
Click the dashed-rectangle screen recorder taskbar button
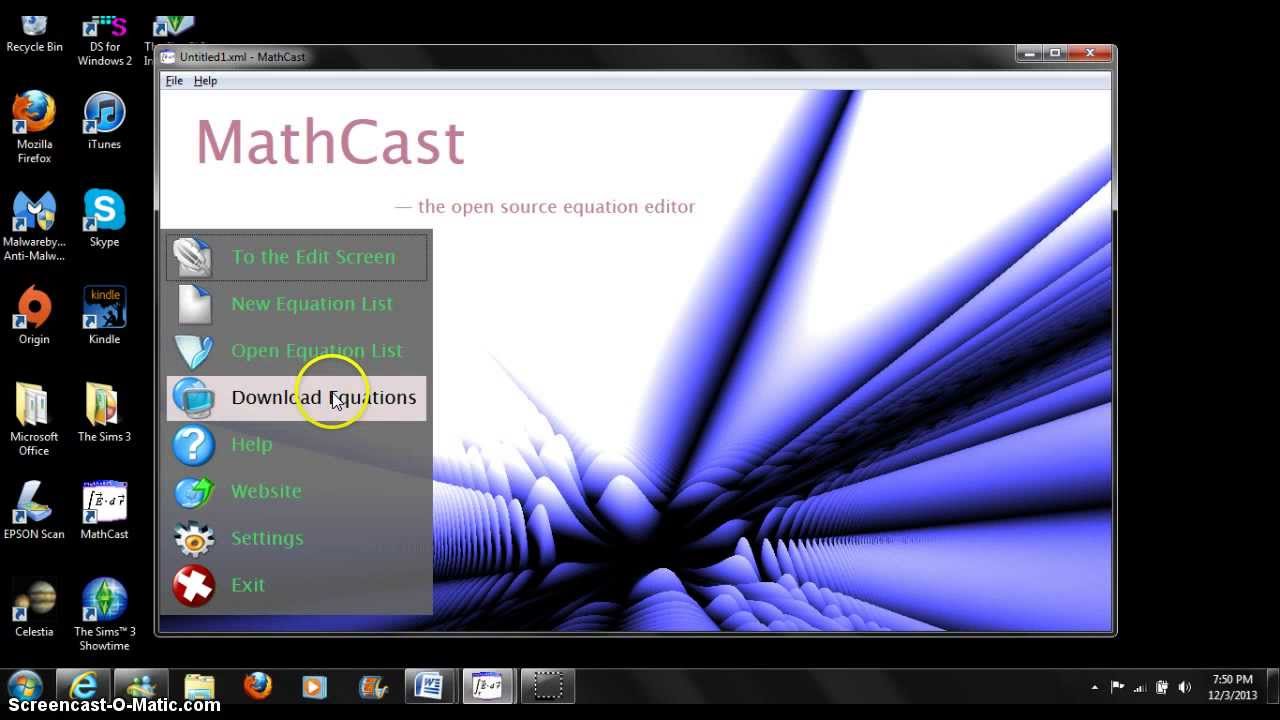[x=547, y=687]
